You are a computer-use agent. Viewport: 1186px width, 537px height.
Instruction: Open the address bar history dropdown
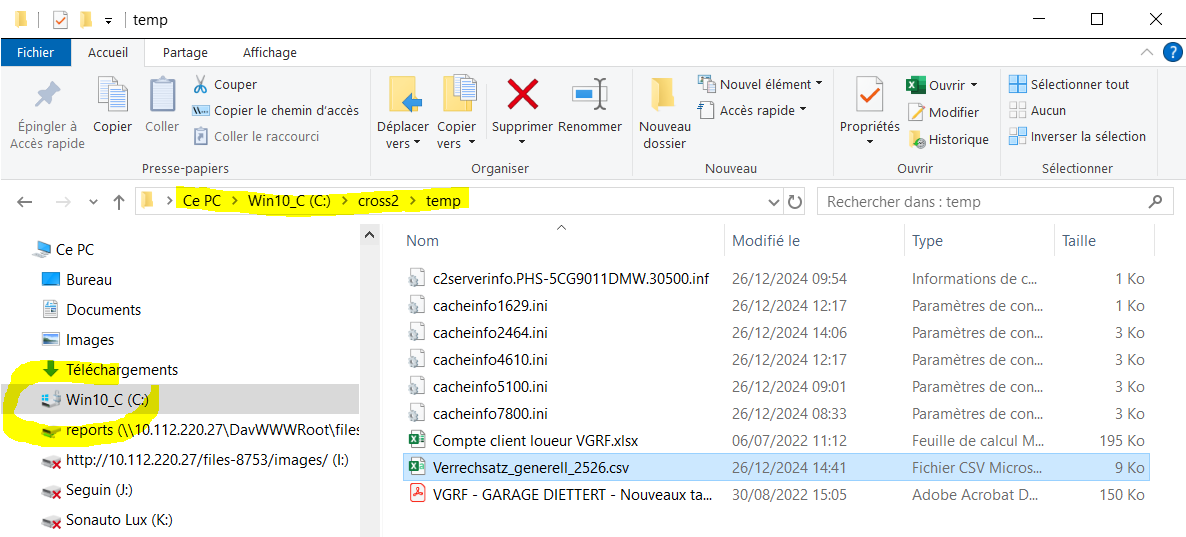pos(774,202)
